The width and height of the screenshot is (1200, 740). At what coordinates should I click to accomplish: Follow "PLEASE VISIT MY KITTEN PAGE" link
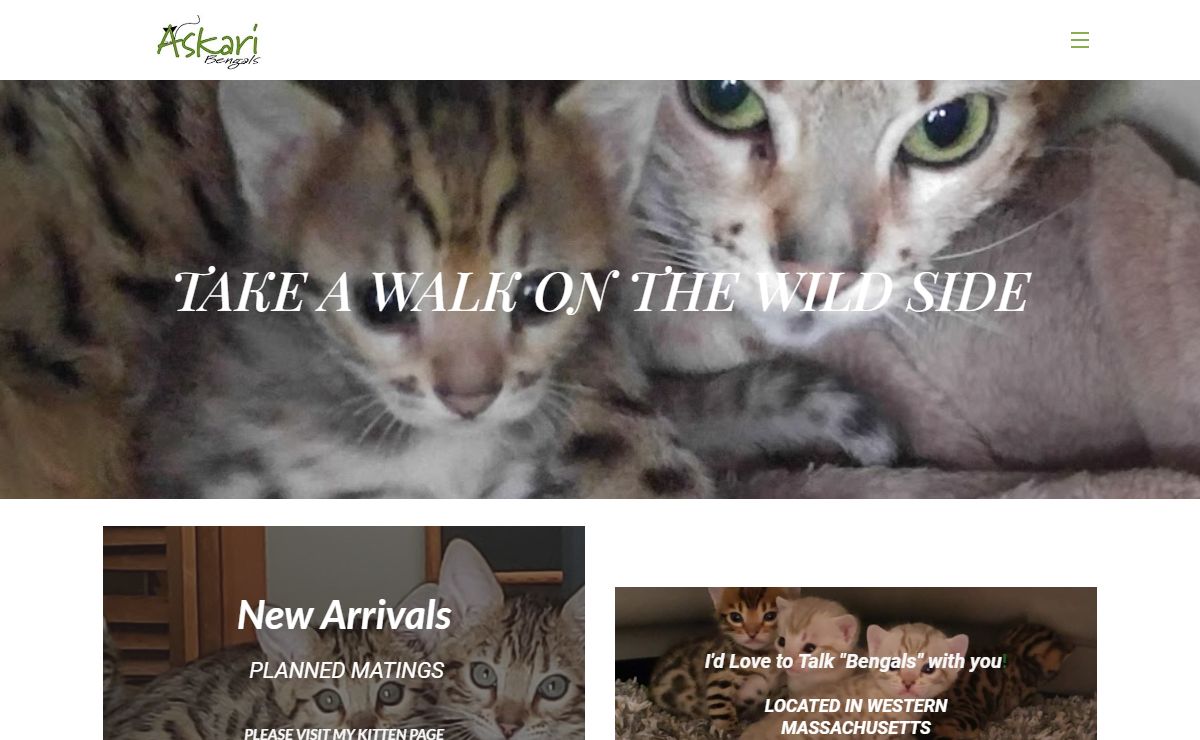point(344,733)
